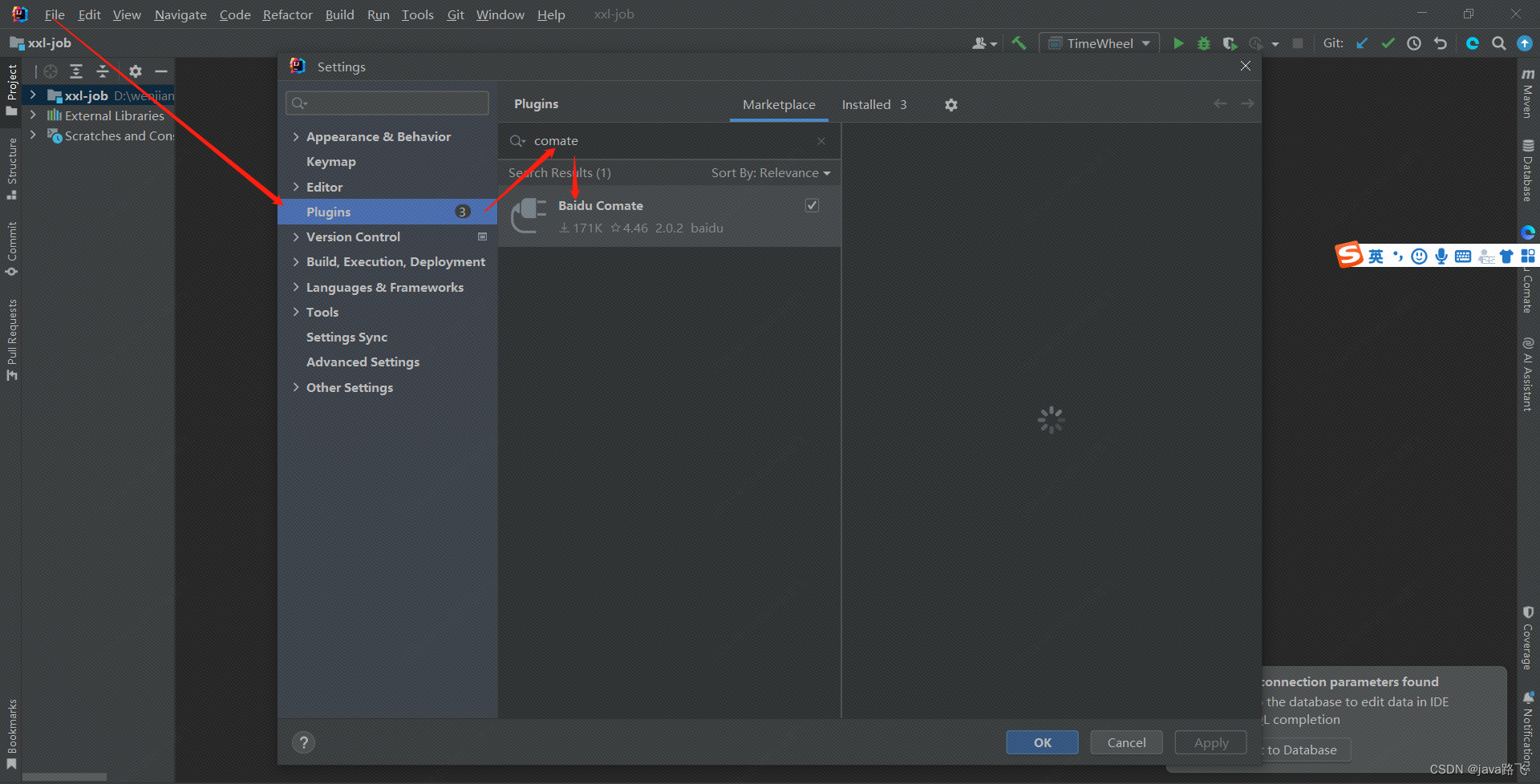Expand External Libraries tree node
The image size is (1540, 784).
coord(33,115)
